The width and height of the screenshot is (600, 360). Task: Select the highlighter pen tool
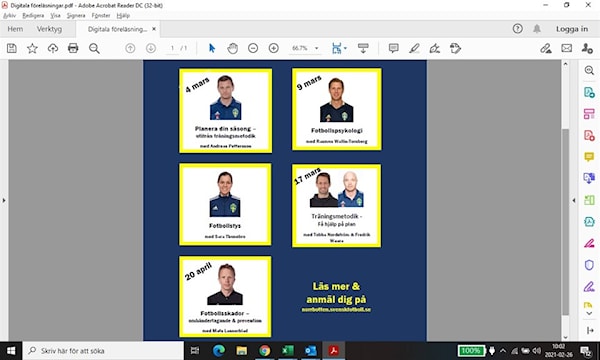[x=414, y=48]
